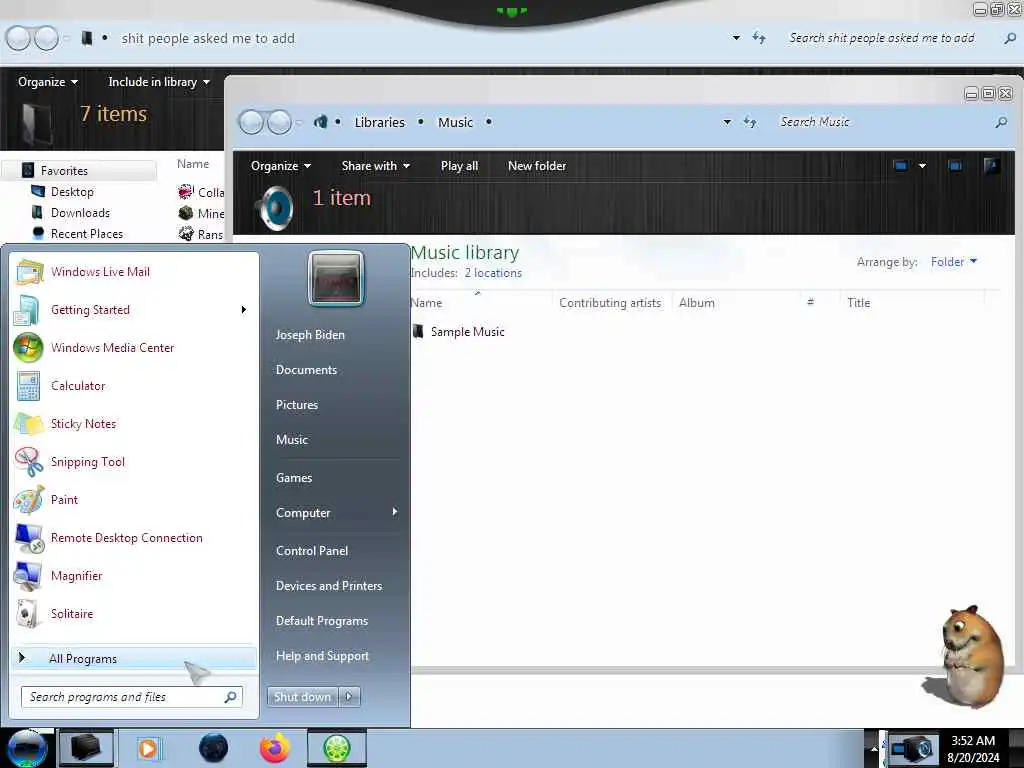Click the search magnifier in back window
The width and height of the screenshot is (1024, 768).
[1010, 39]
